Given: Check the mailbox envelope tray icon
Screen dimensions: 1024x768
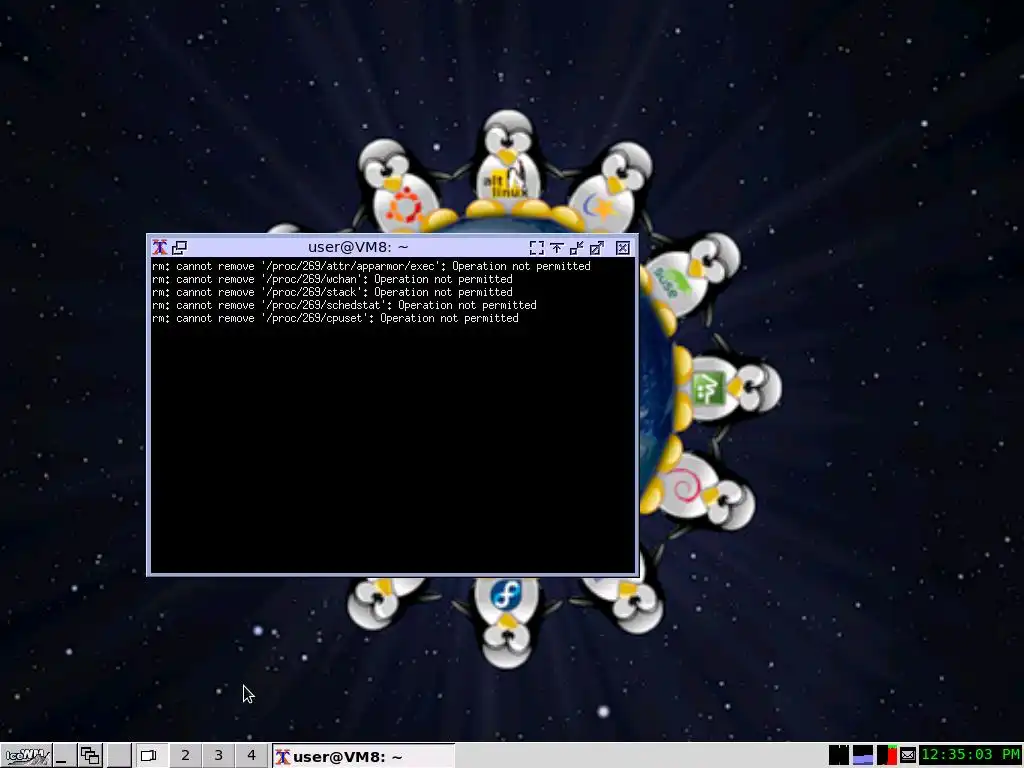Looking at the screenshot, I should (x=908, y=755).
